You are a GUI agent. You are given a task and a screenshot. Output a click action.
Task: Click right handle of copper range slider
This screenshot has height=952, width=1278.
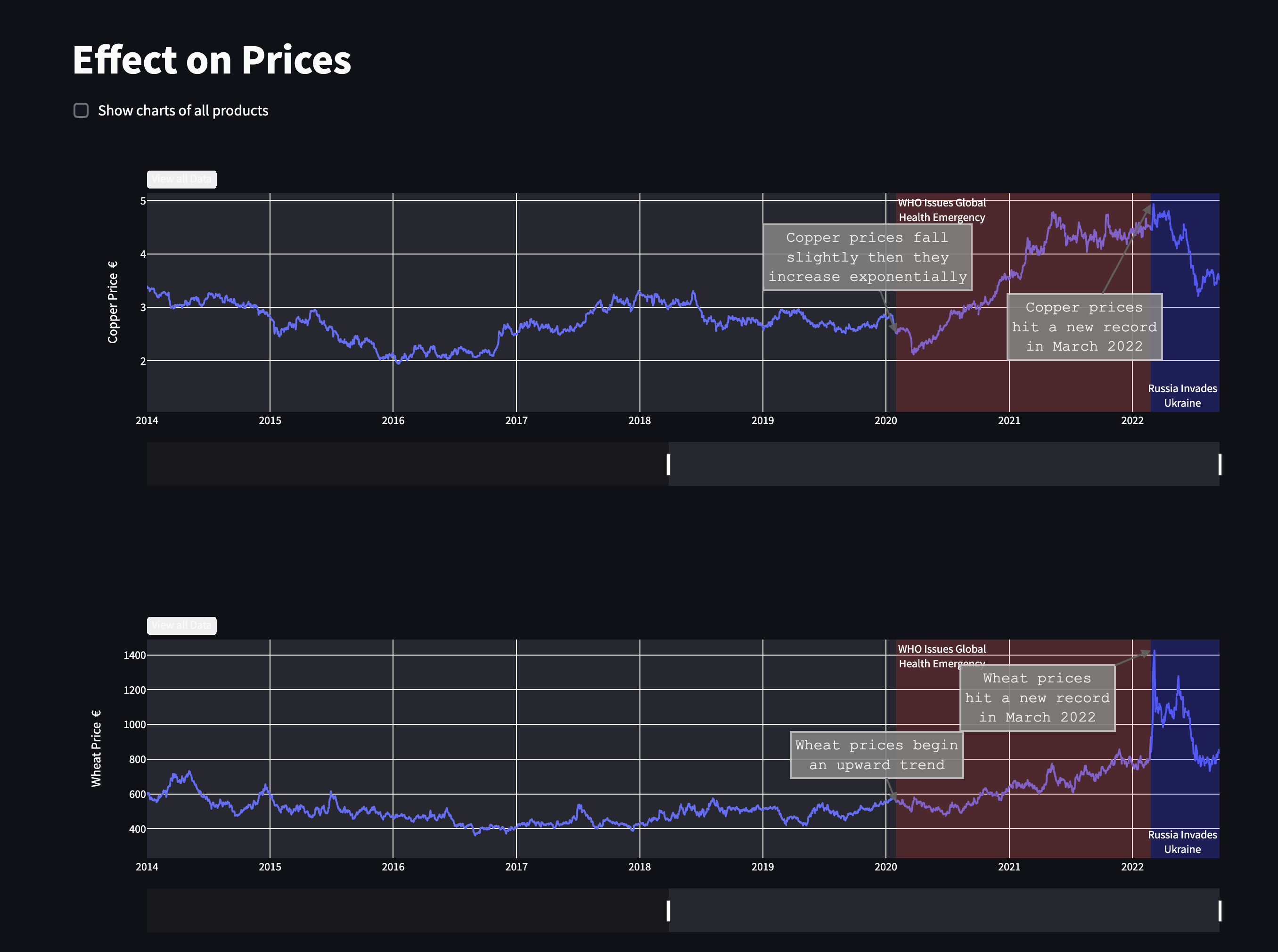coord(1219,465)
